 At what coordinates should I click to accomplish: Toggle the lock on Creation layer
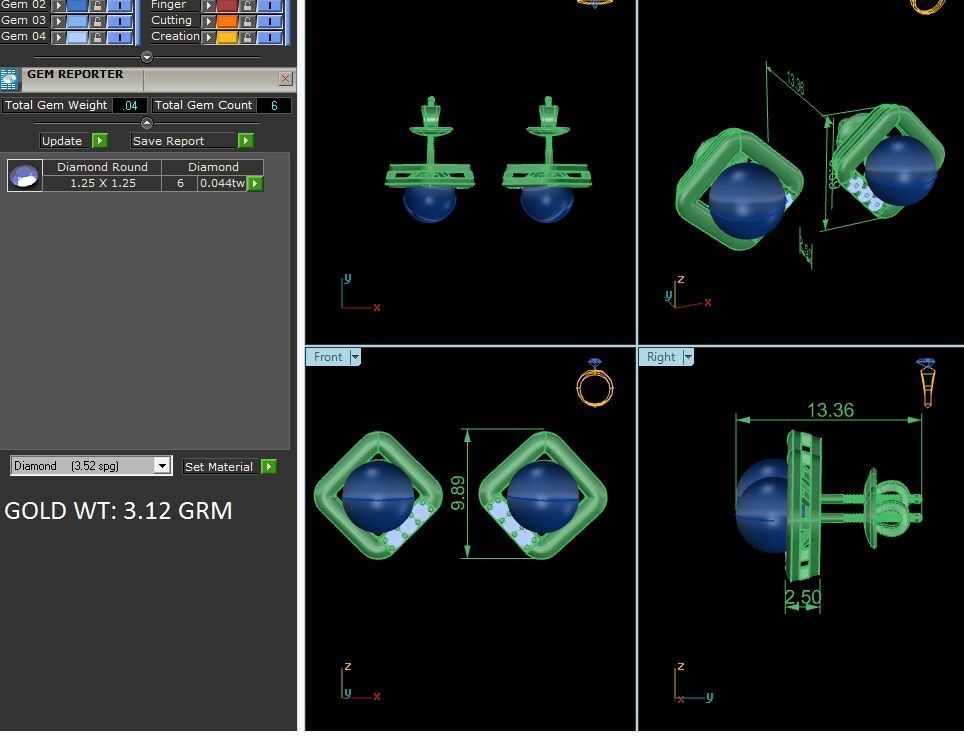(x=247, y=37)
